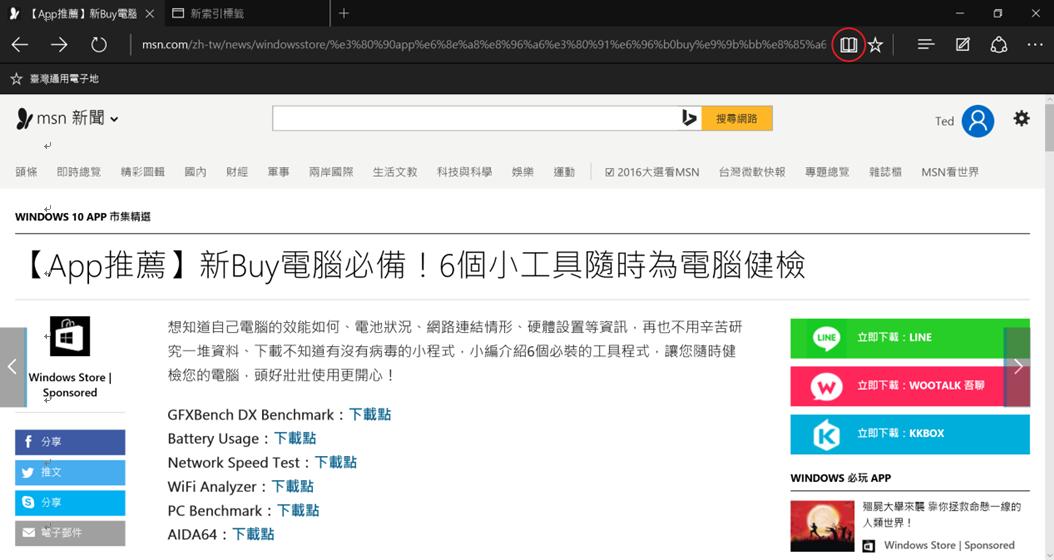Click the Bing logo in search box
The image size is (1054, 560).
click(x=689, y=118)
